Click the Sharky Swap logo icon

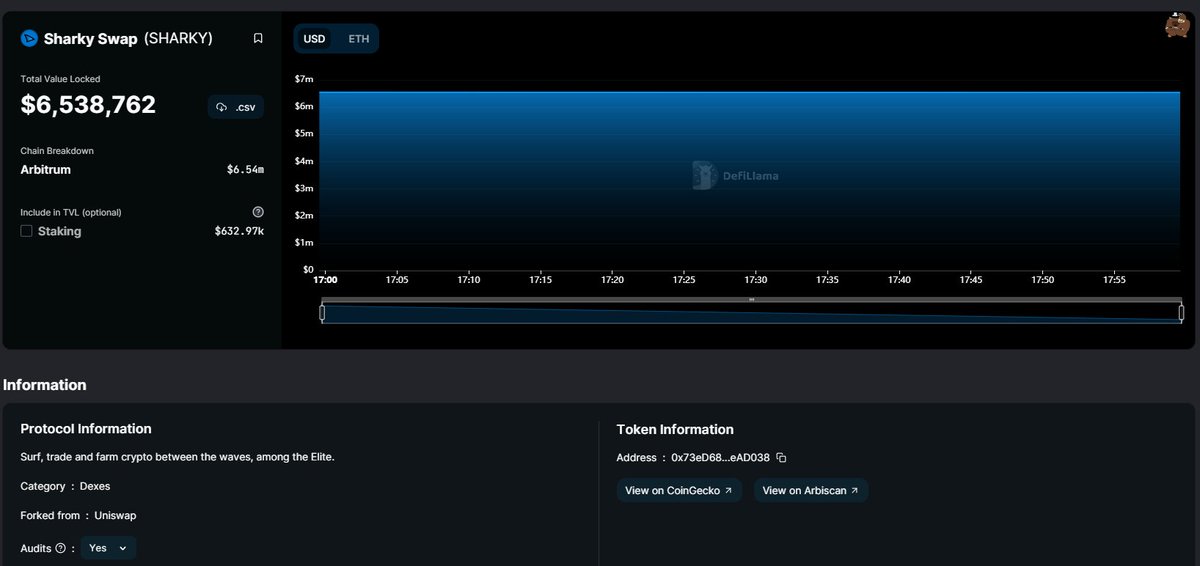[29, 38]
